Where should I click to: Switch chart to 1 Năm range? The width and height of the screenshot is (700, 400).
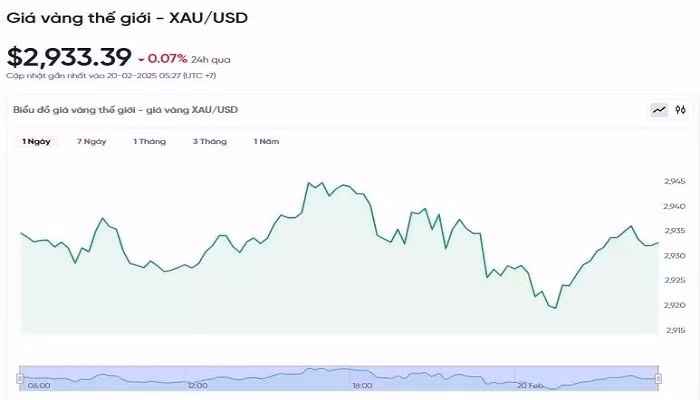tap(266, 141)
